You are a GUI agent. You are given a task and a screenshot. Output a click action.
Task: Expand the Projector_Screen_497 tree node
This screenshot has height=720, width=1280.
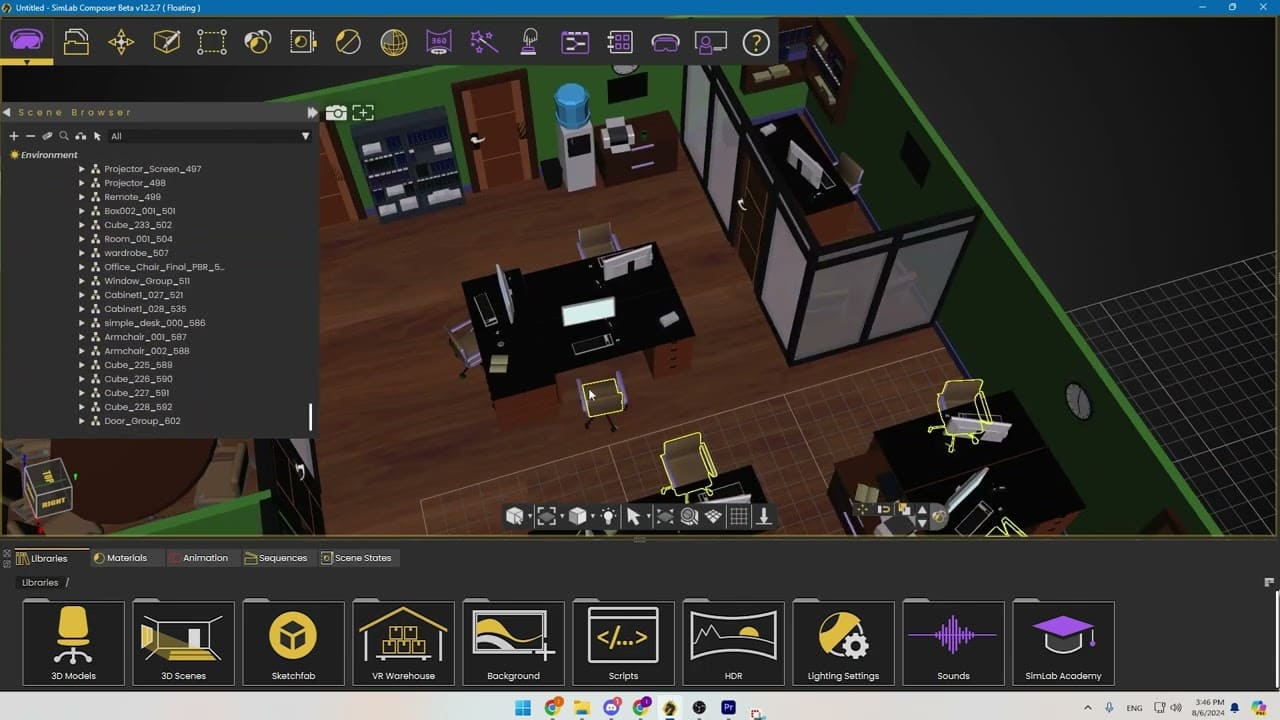(82, 169)
